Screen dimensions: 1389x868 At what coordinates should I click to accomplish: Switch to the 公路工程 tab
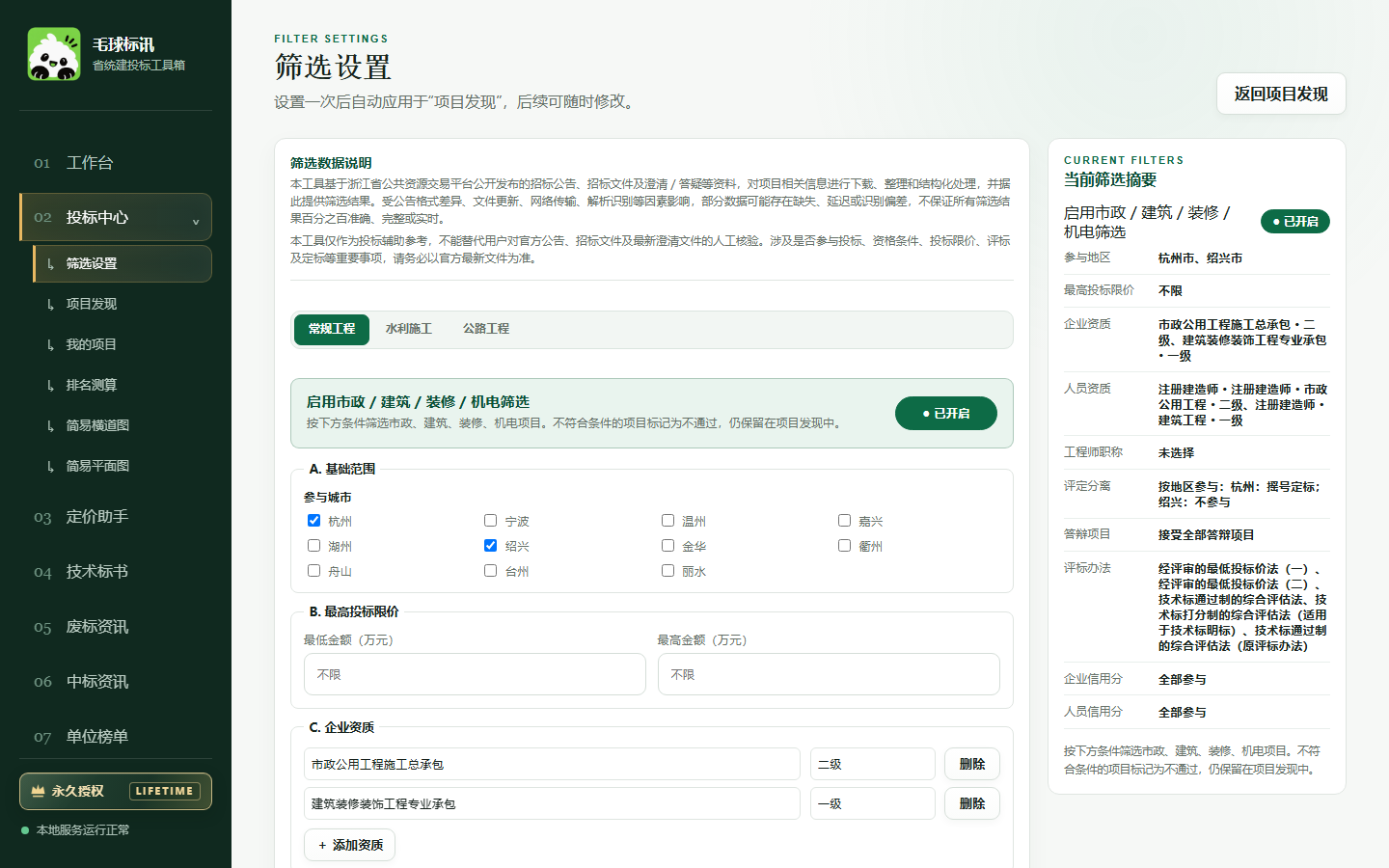point(486,329)
